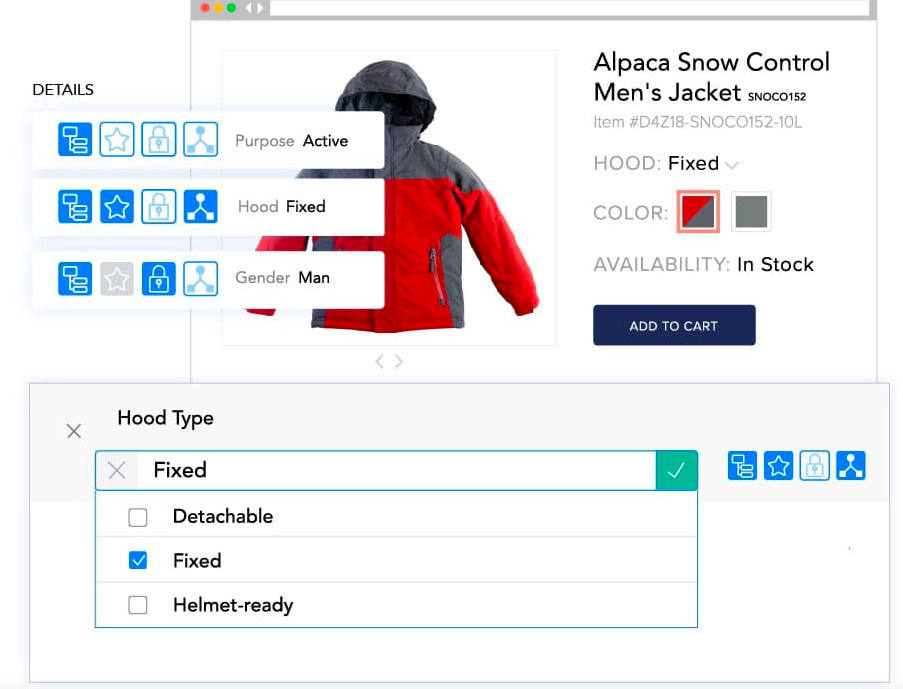Toggle the lock icon in Gender row

[x=159, y=279]
